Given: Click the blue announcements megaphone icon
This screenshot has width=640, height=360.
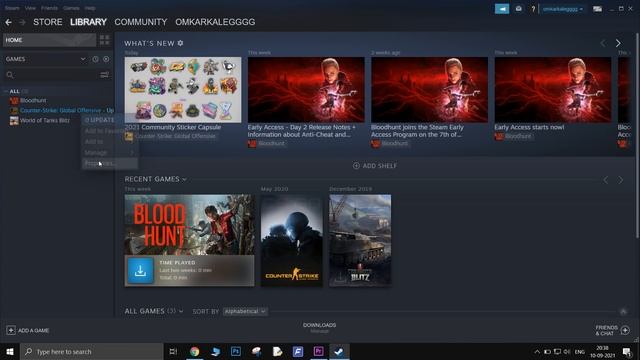Looking at the screenshot, I should (502, 9).
